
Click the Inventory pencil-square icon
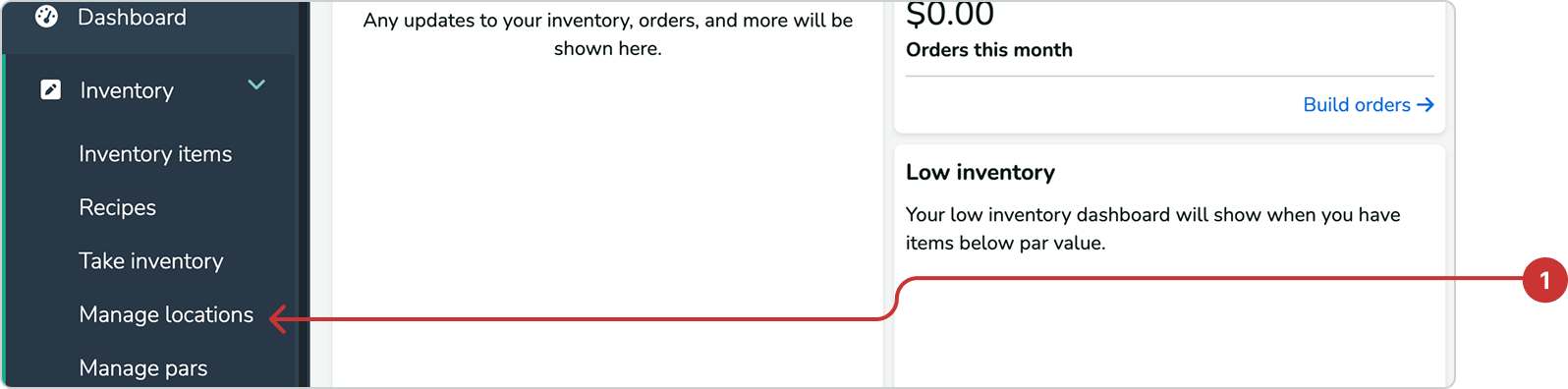pos(50,90)
